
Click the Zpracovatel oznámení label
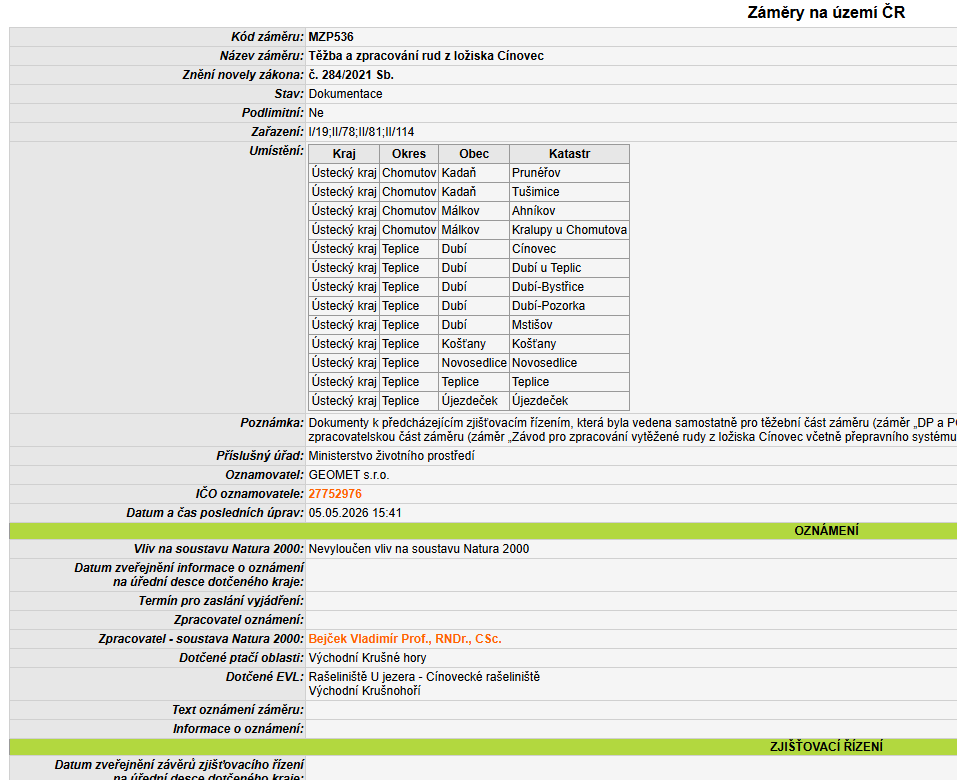[x=239, y=619]
